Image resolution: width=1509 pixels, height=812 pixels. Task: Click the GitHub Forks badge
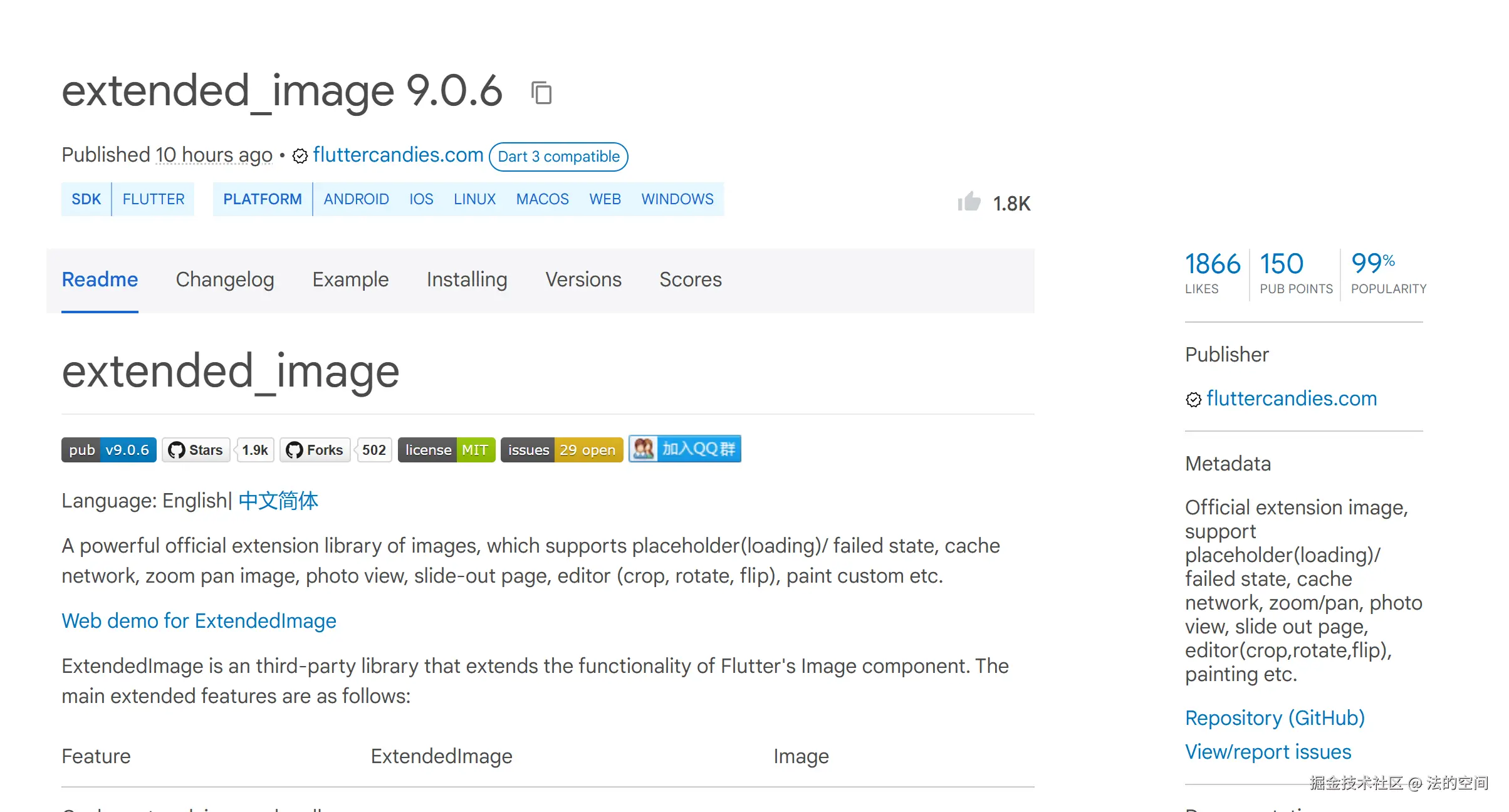tap(315, 450)
